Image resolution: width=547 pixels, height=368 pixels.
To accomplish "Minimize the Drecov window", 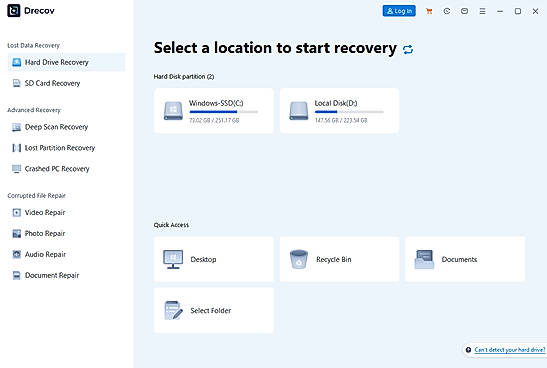I will click(x=500, y=11).
